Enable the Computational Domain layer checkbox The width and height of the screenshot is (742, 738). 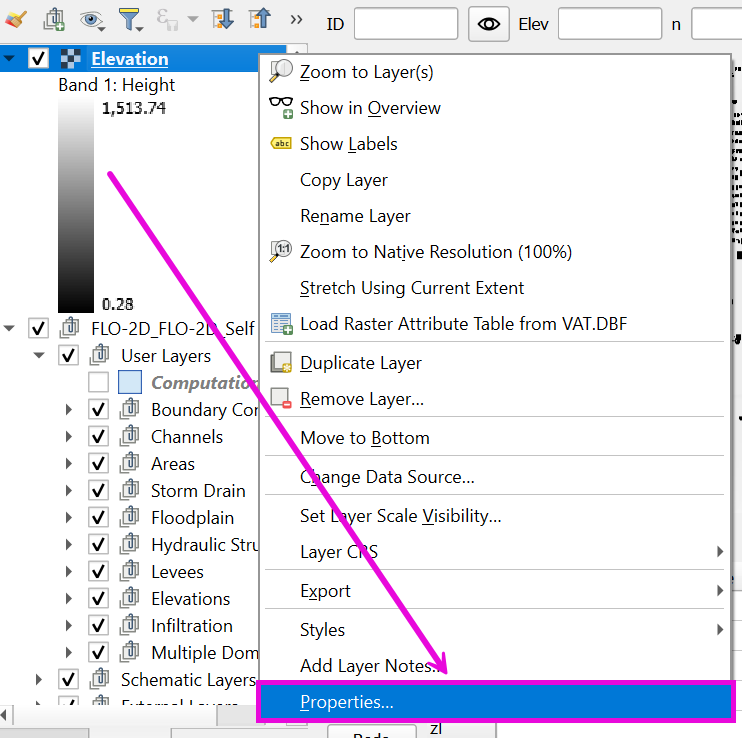click(x=98, y=383)
